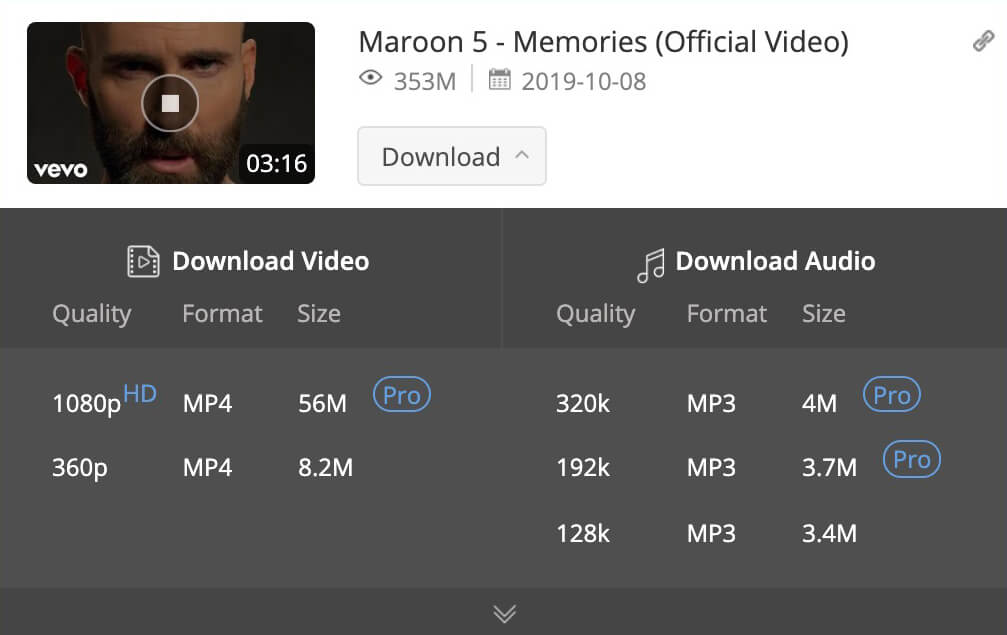
Task: Click the vevo logo on thumbnail
Action: (x=61, y=169)
